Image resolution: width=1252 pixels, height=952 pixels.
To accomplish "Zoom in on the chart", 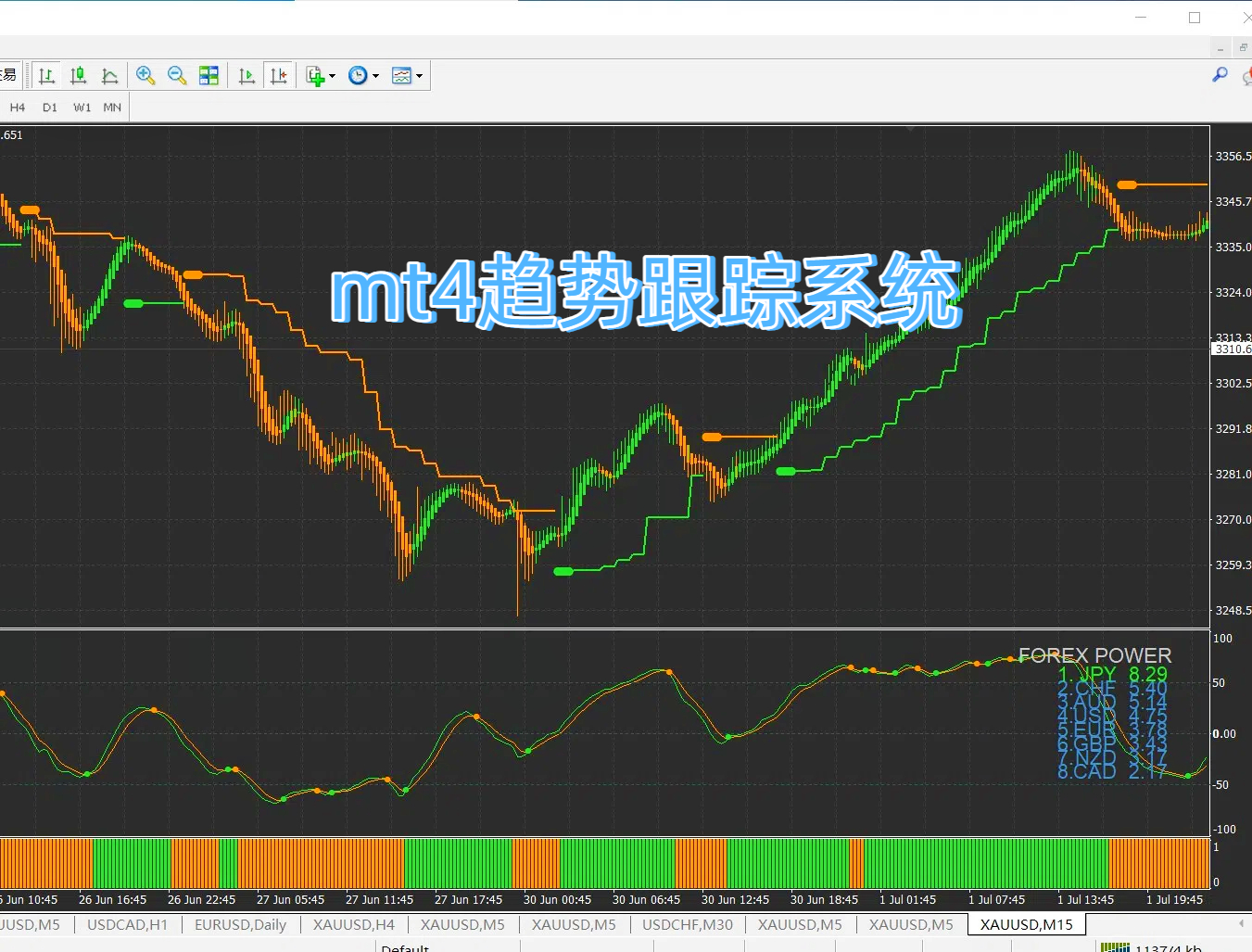I will (145, 76).
